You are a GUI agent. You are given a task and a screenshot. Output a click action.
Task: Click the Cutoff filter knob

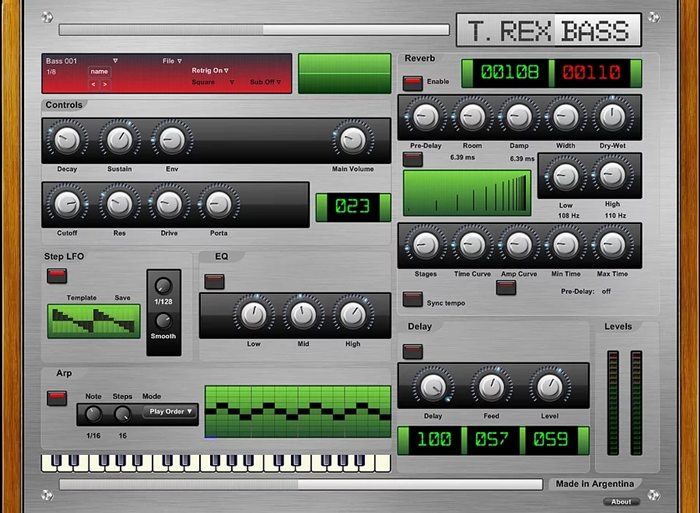point(67,204)
